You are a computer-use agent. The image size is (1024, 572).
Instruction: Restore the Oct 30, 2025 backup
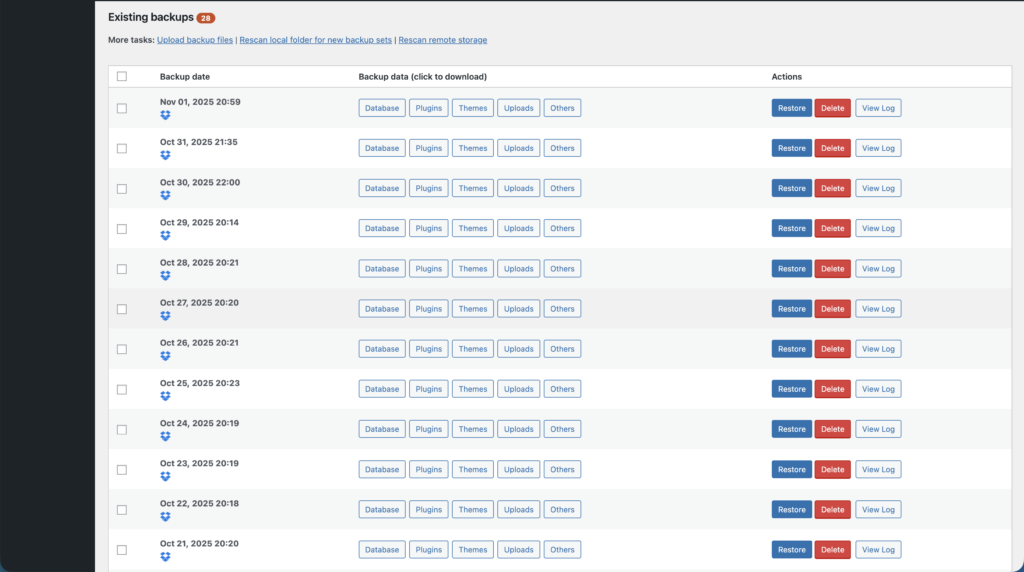791,188
